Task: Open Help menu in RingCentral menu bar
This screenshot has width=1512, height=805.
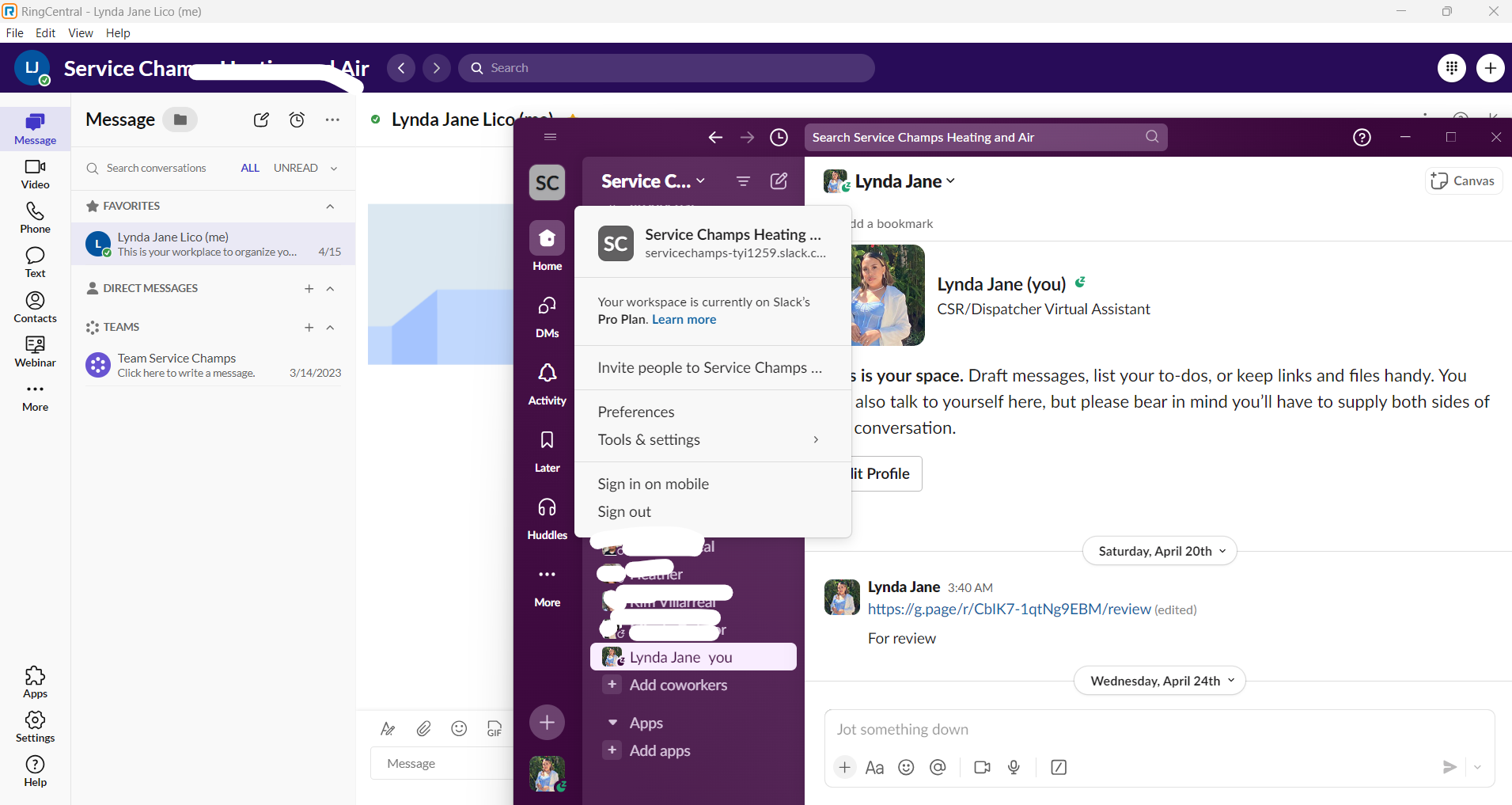Action: tap(118, 33)
